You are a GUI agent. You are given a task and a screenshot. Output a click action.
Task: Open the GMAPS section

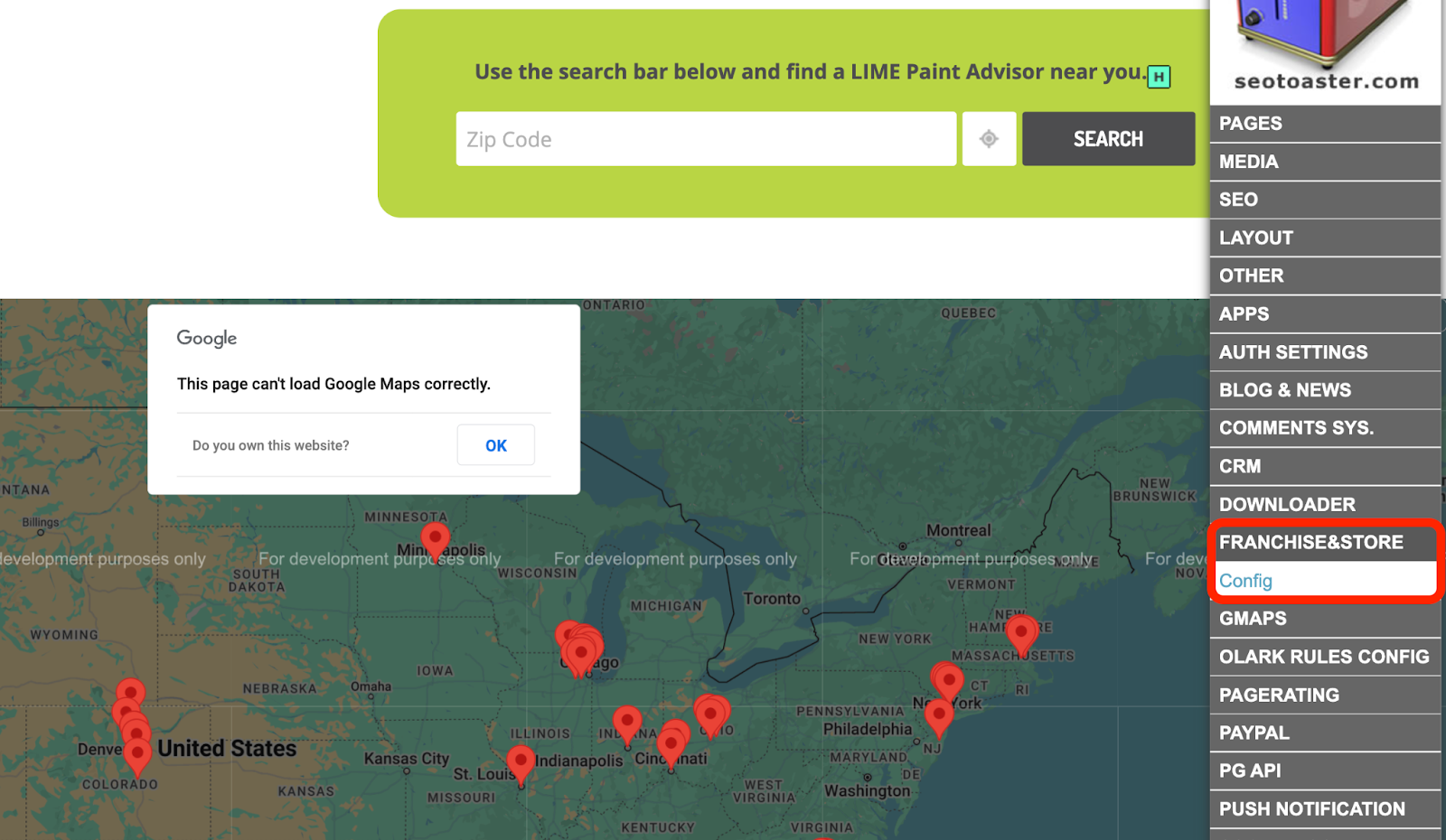click(x=1325, y=619)
